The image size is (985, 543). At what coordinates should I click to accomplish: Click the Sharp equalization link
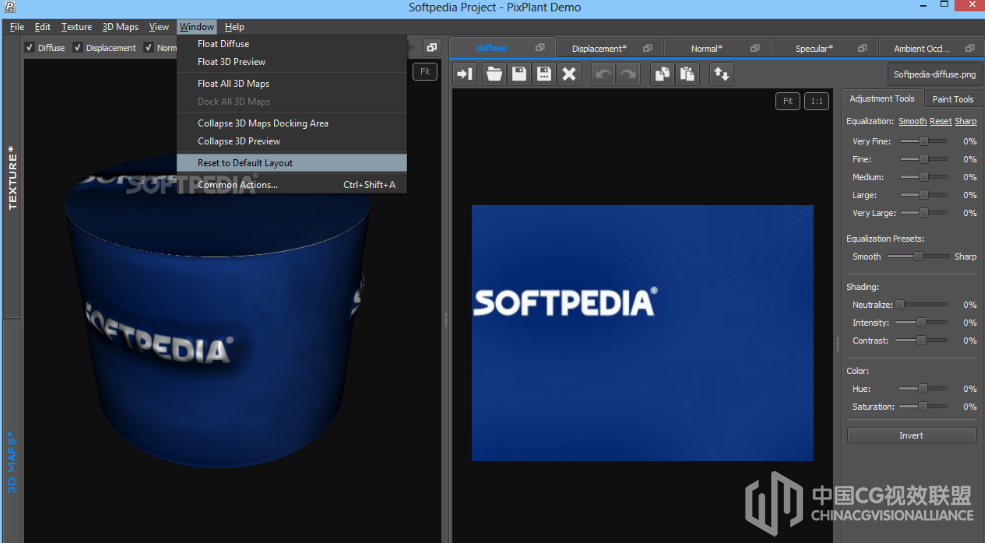point(966,121)
